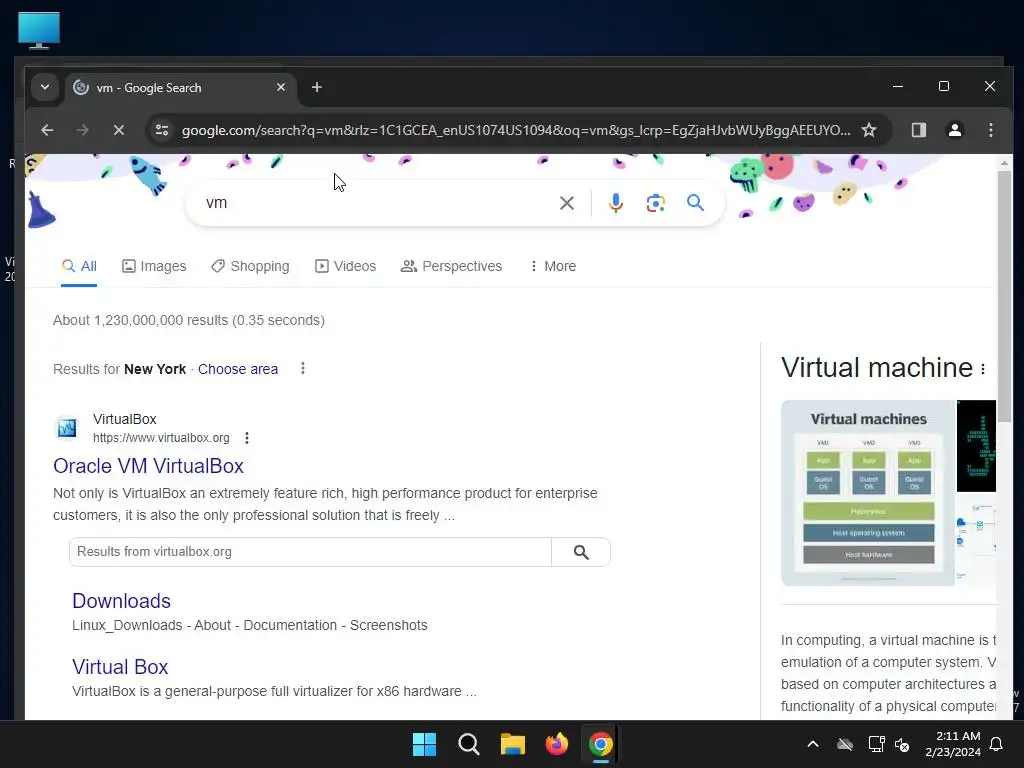Click the 'https://www.virtualbox.org' URL text
This screenshot has height=768, width=1024.
[x=161, y=438]
